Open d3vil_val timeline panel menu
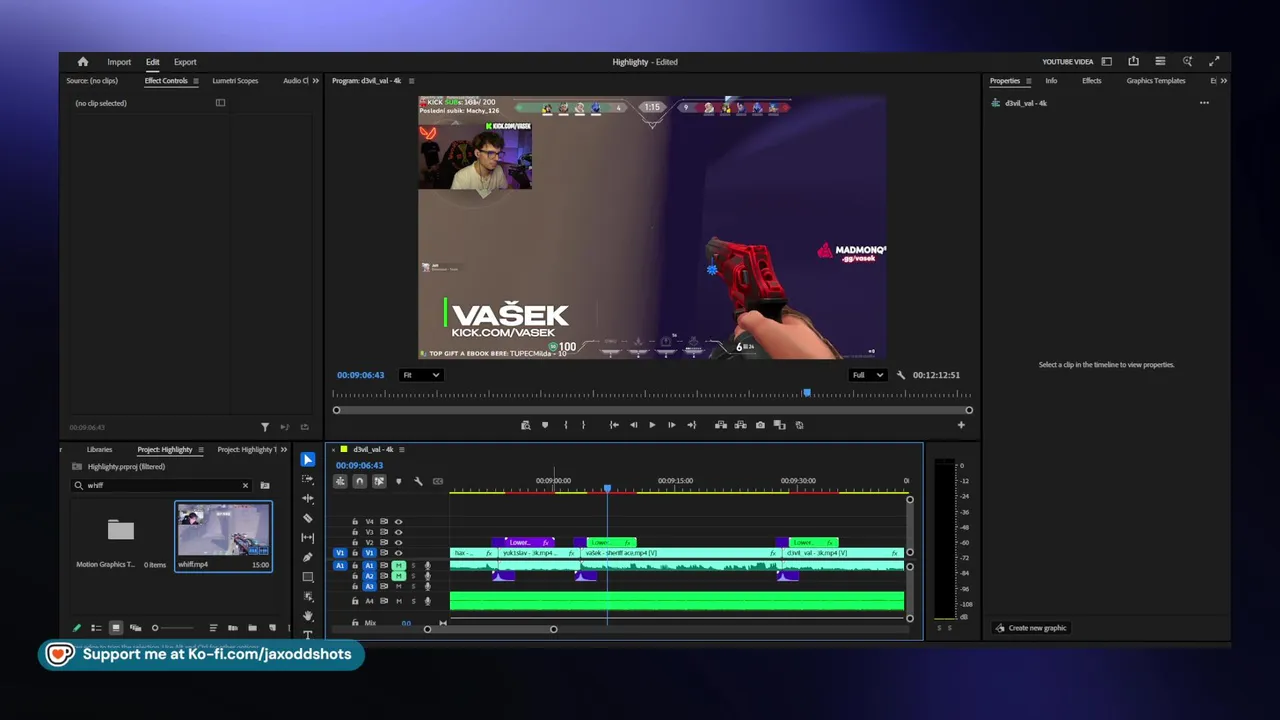This screenshot has height=720, width=1280. click(402, 450)
